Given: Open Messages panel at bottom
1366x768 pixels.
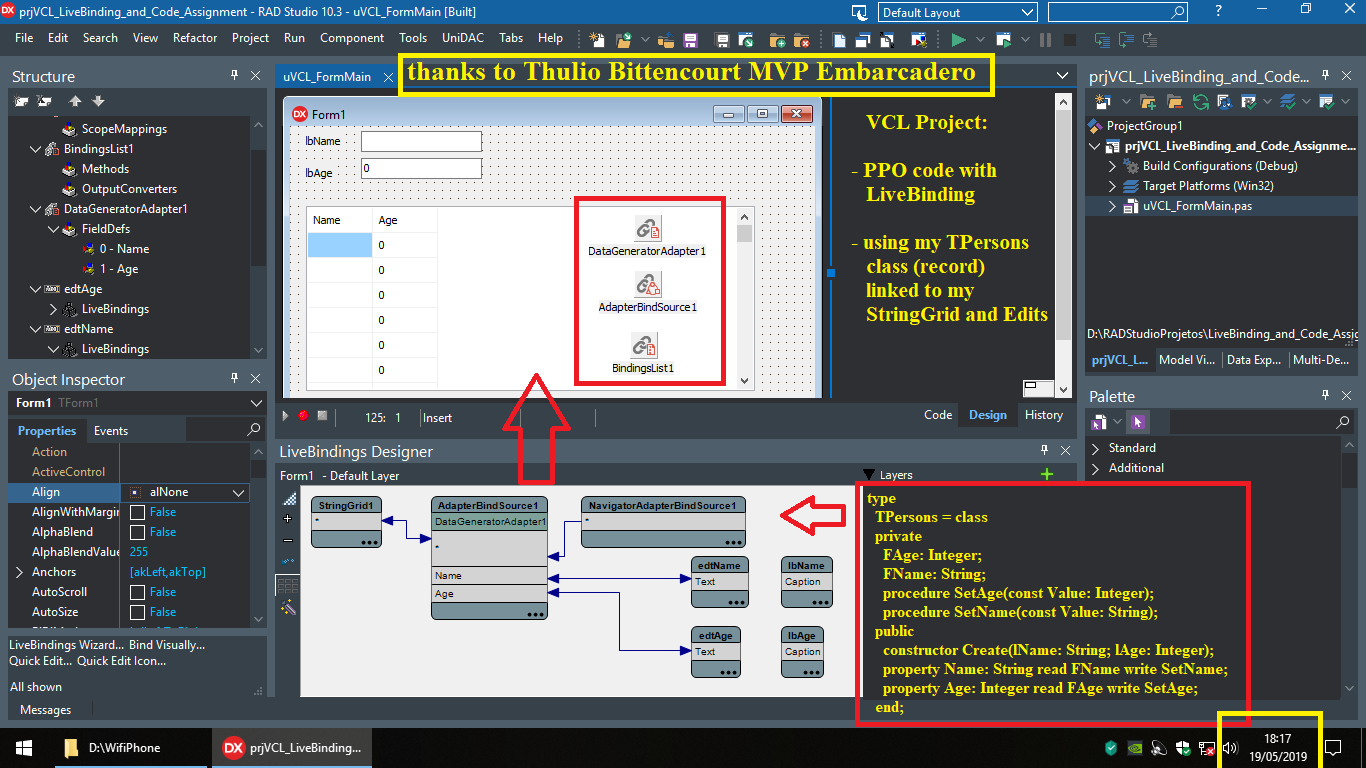Looking at the screenshot, I should click(x=46, y=710).
